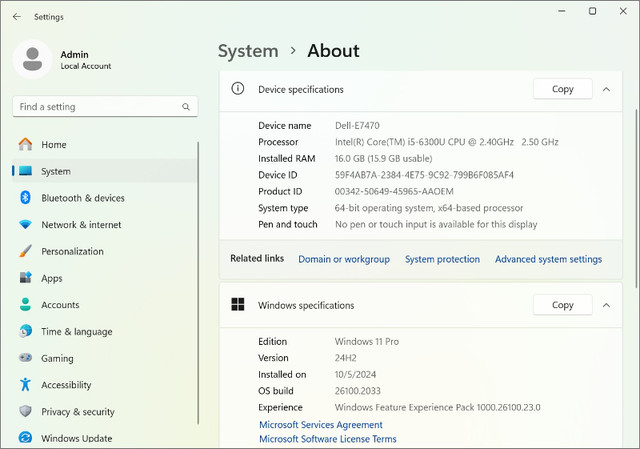Click the sidebar navigation scrollbar
The image size is (640, 449).
click(198, 283)
